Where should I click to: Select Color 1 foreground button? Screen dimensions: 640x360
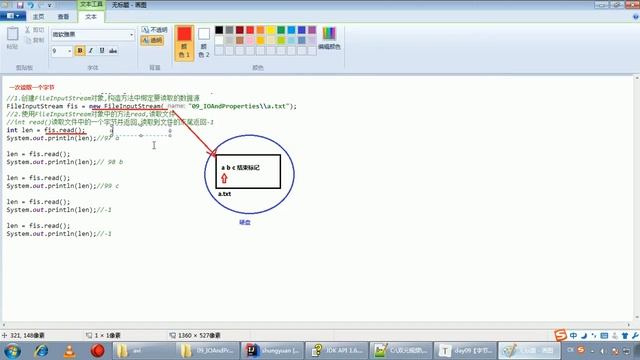click(x=184, y=43)
